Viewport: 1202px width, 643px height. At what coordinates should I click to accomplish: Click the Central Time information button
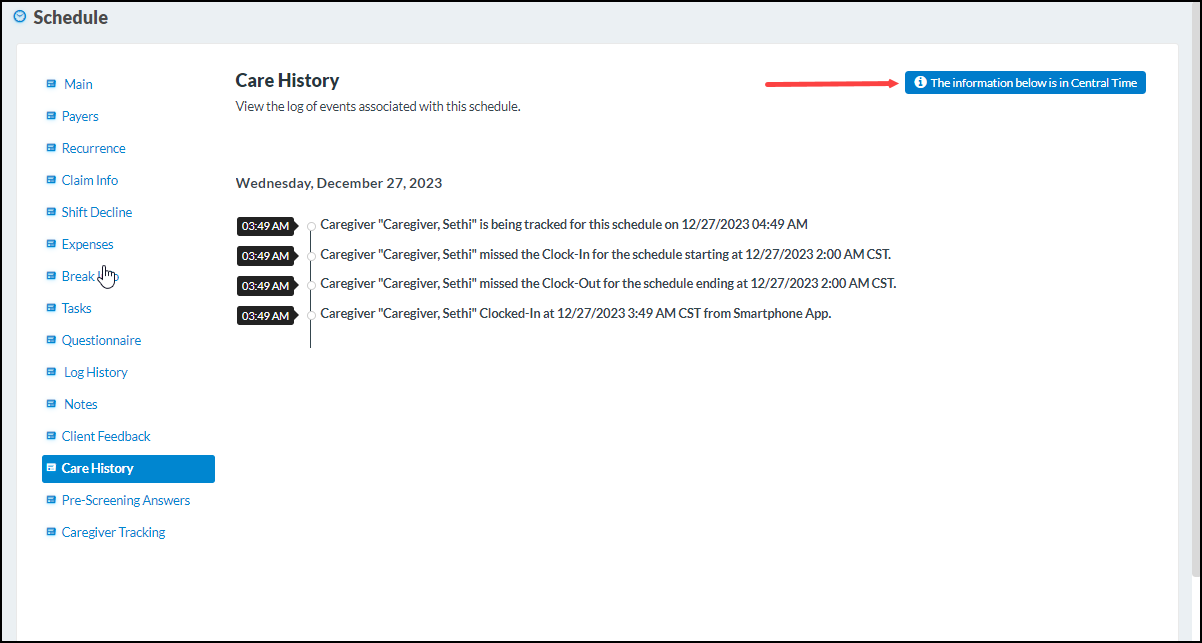pos(1024,82)
